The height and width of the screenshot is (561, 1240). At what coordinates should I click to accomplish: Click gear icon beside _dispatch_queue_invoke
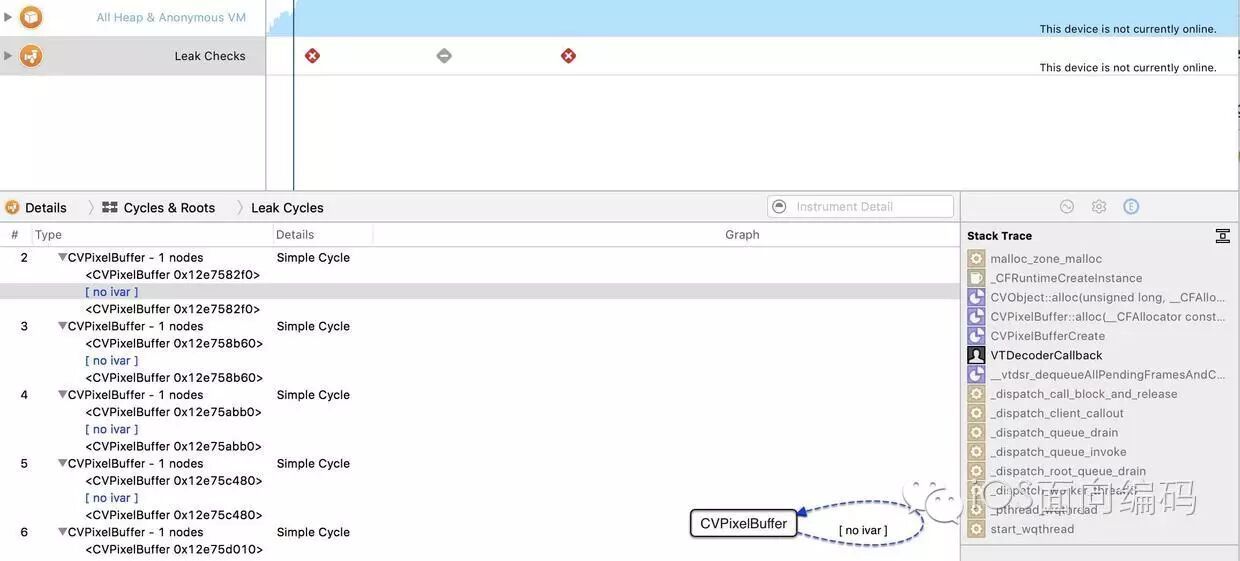(x=977, y=452)
